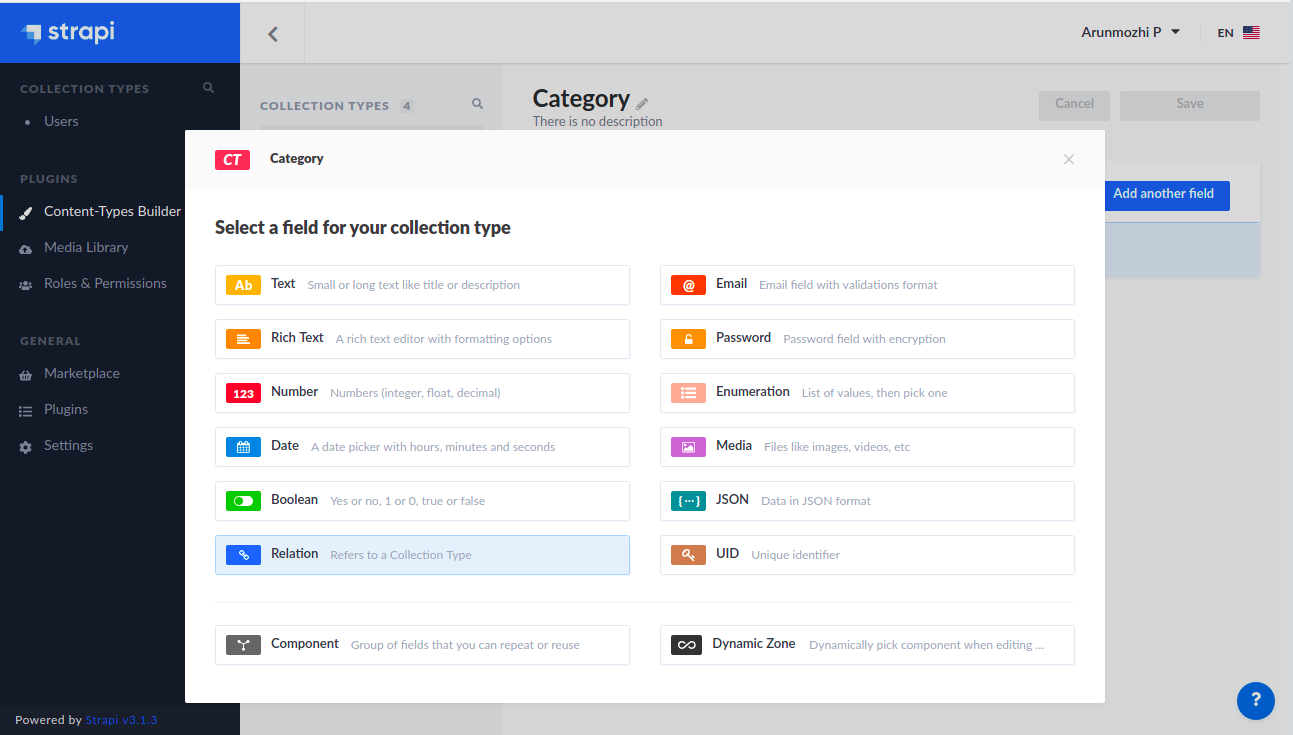Open the EN language selector
This screenshot has height=735, width=1293.
tap(1238, 33)
